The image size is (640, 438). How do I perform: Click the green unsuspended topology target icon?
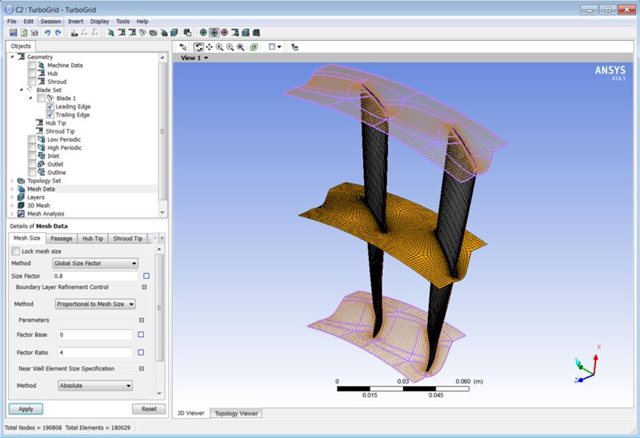tap(203, 33)
